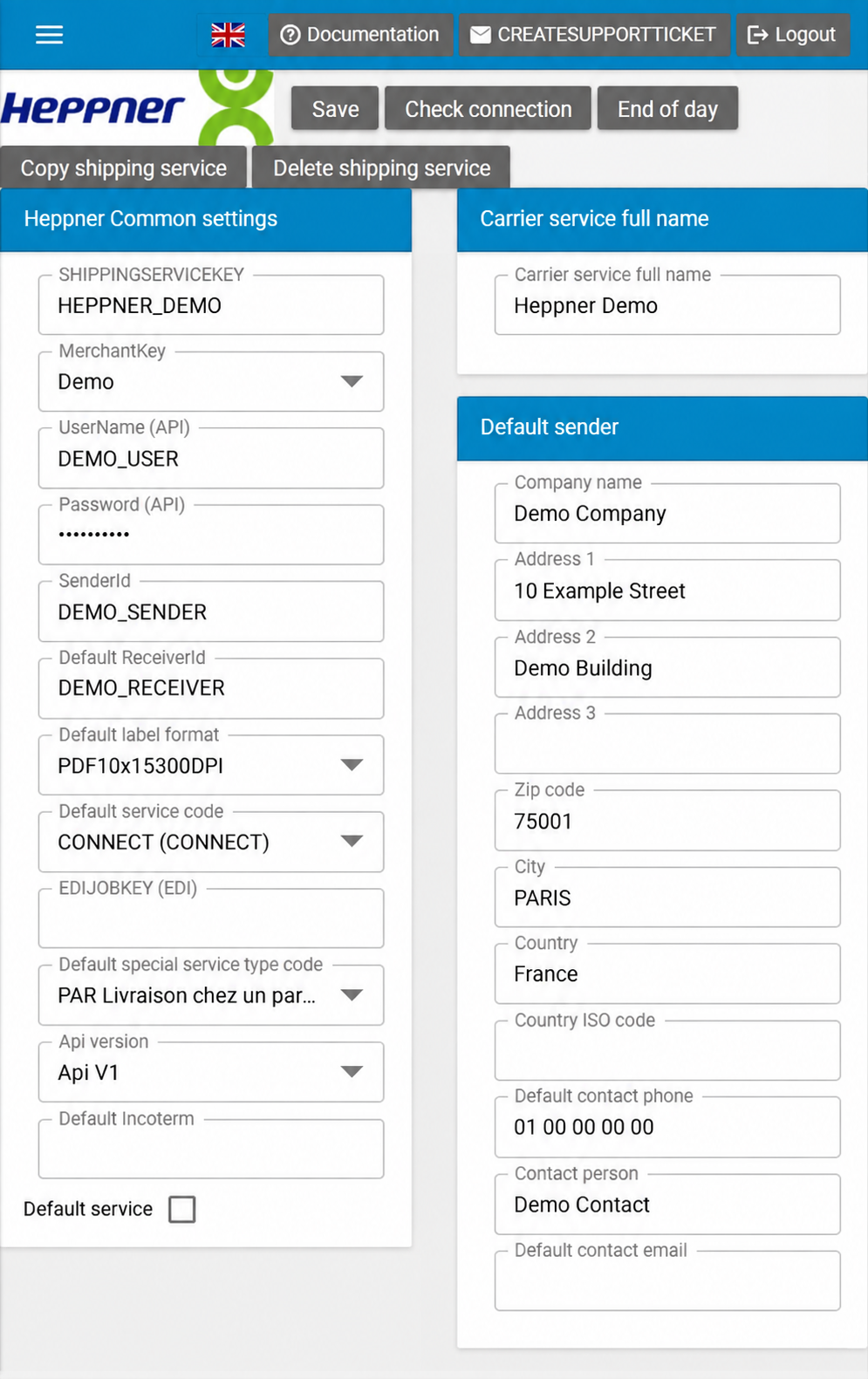
Task: Edit the SenderId field
Action: [211, 612]
